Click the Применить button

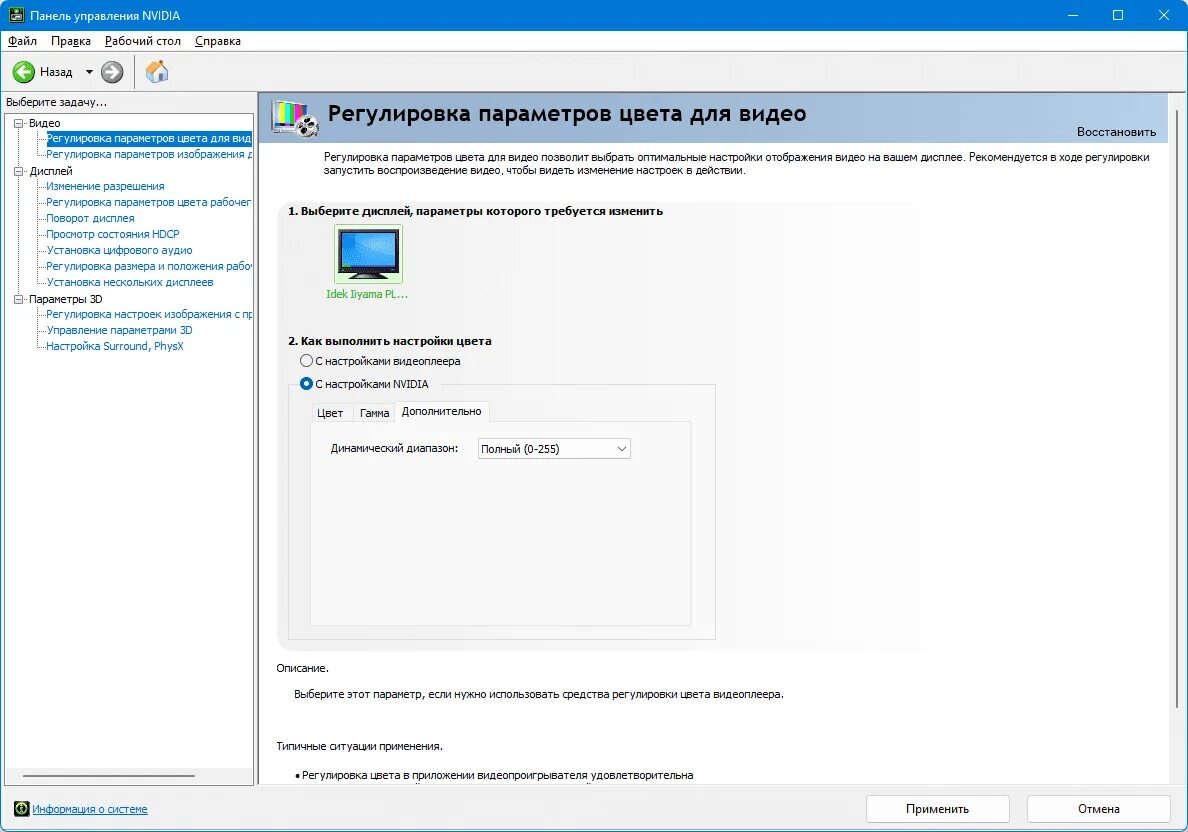[937, 809]
